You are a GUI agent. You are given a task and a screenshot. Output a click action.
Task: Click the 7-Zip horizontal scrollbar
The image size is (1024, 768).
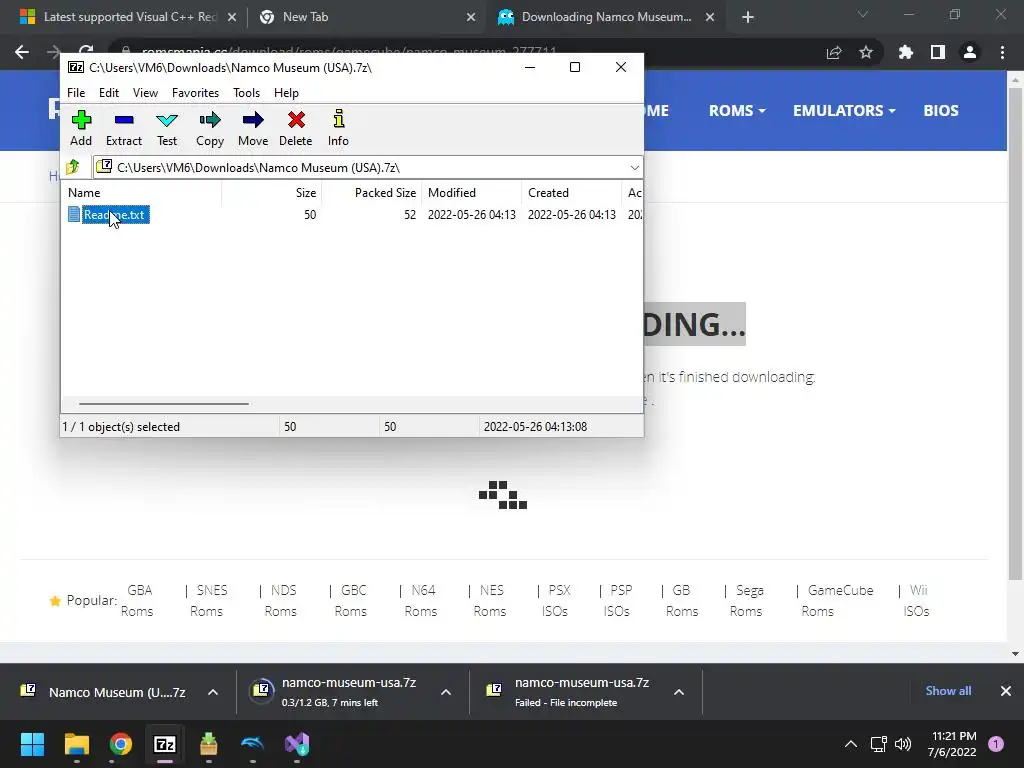pos(163,404)
